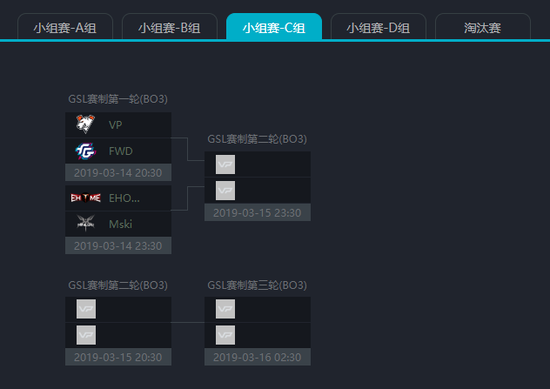Click first placeholder logo in 23:30 round-two match

tap(225, 164)
